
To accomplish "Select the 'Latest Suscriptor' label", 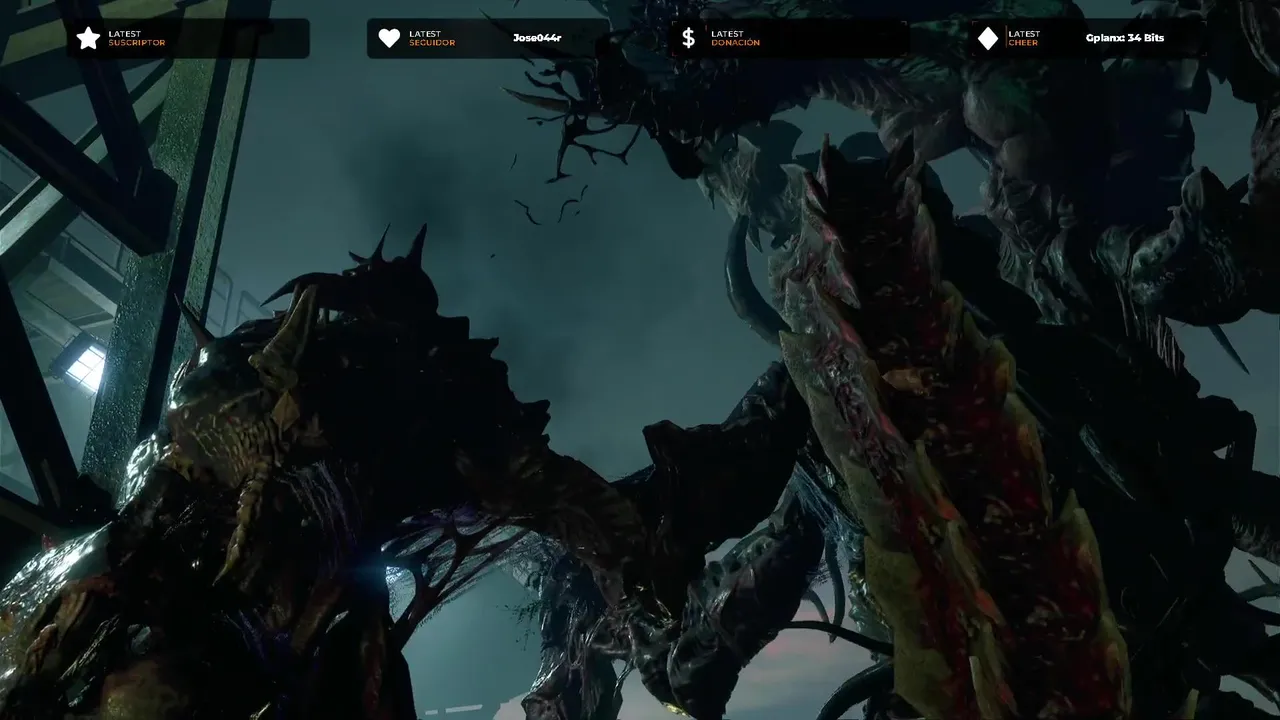I will (x=137, y=38).
